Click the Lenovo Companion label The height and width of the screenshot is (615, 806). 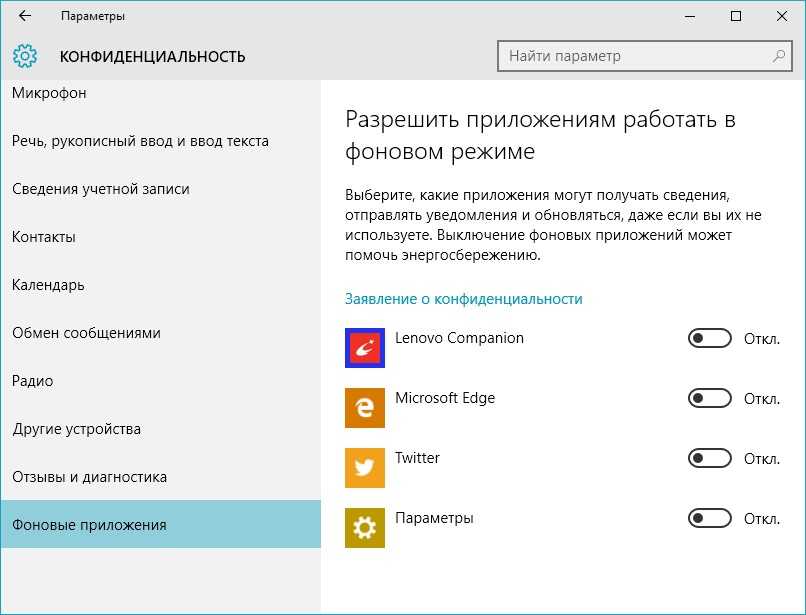tap(460, 338)
